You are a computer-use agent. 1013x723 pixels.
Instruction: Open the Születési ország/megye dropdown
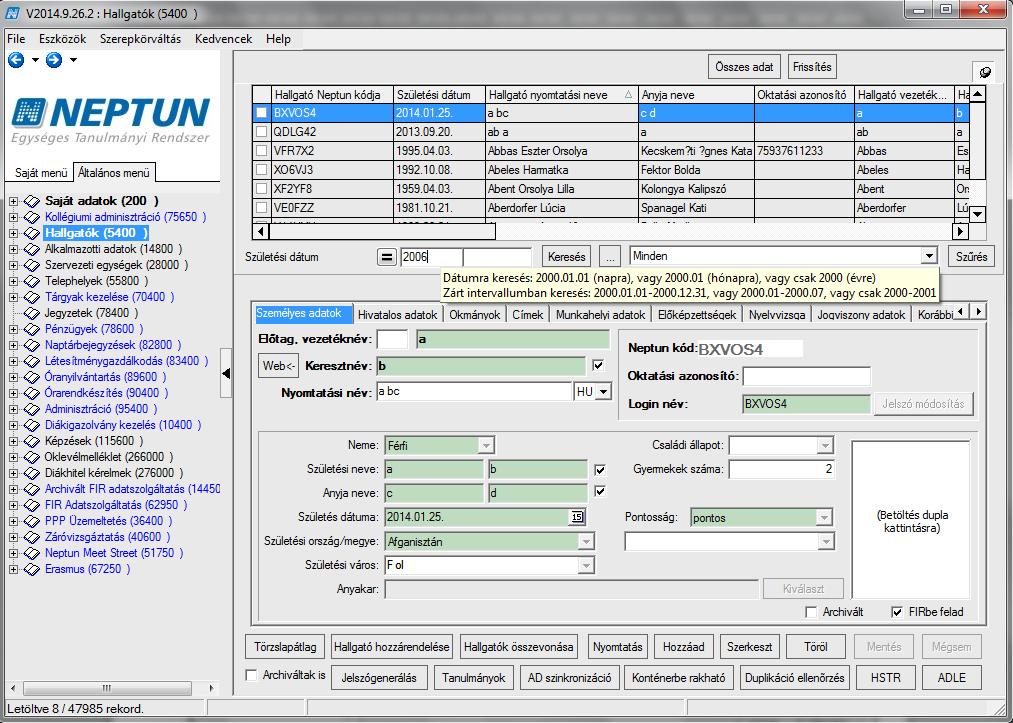pos(586,541)
